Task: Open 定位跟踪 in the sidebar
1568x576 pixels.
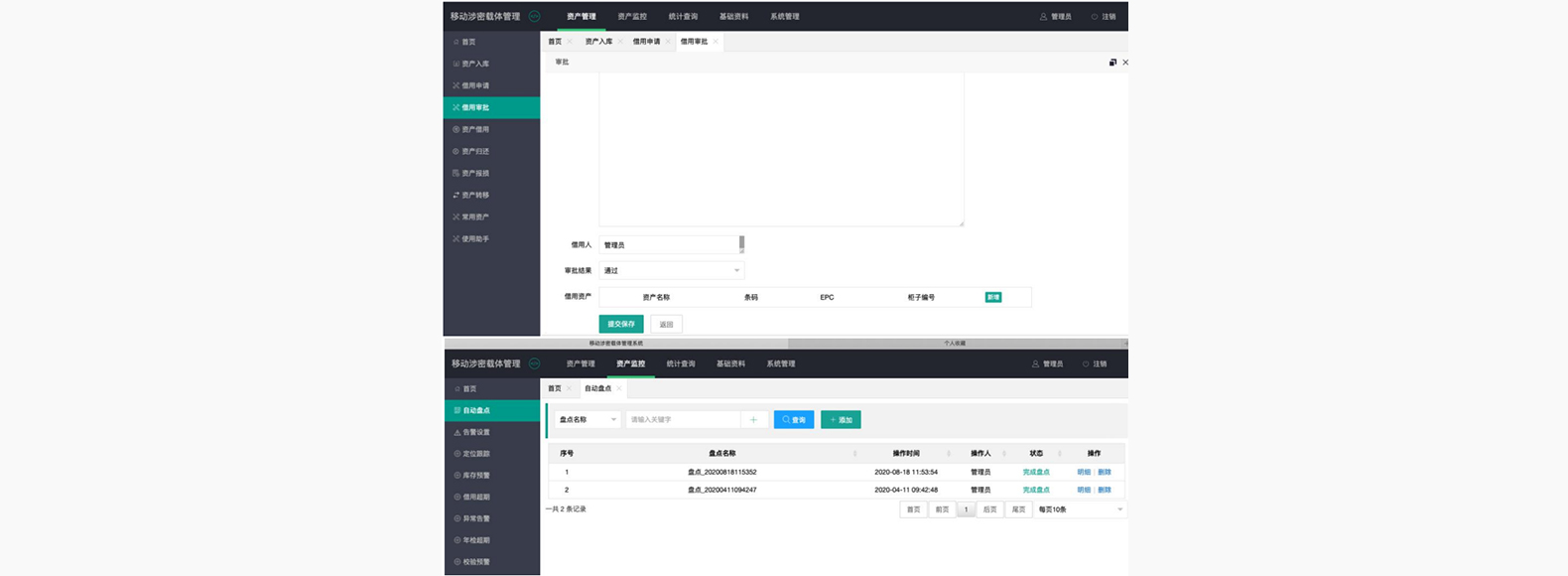Action: [x=476, y=454]
